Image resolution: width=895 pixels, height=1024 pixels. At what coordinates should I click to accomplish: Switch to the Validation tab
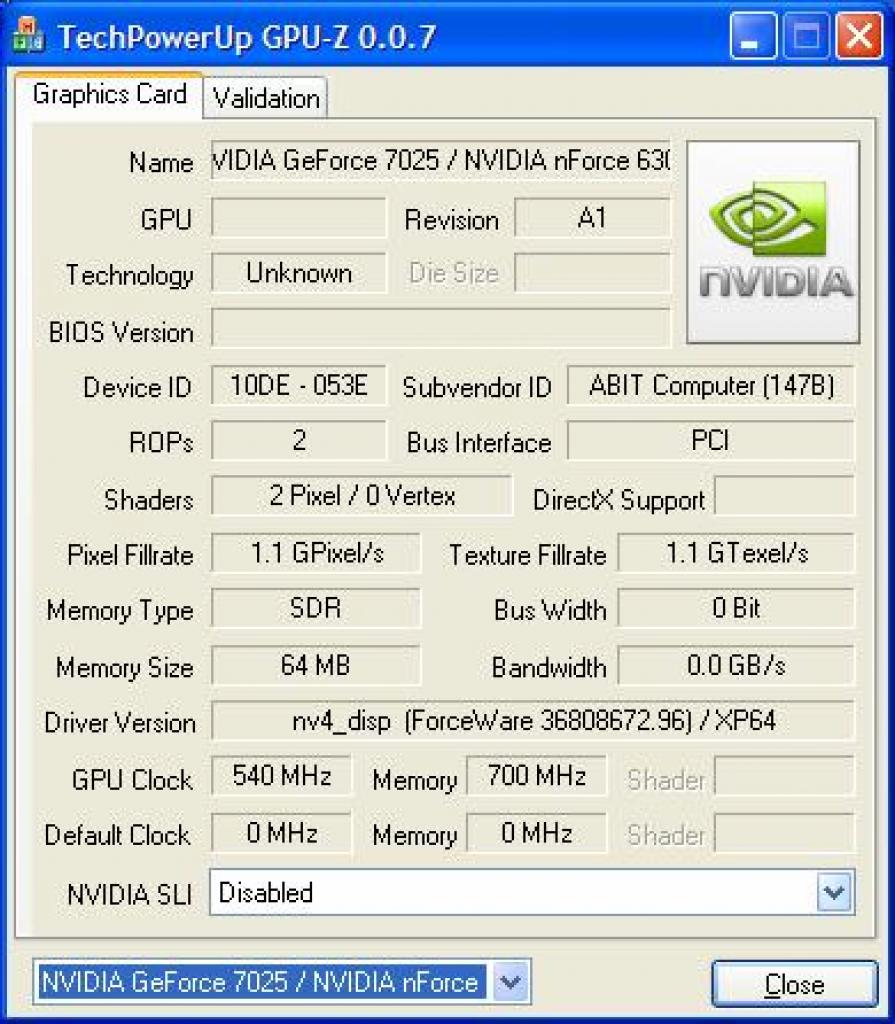click(265, 98)
